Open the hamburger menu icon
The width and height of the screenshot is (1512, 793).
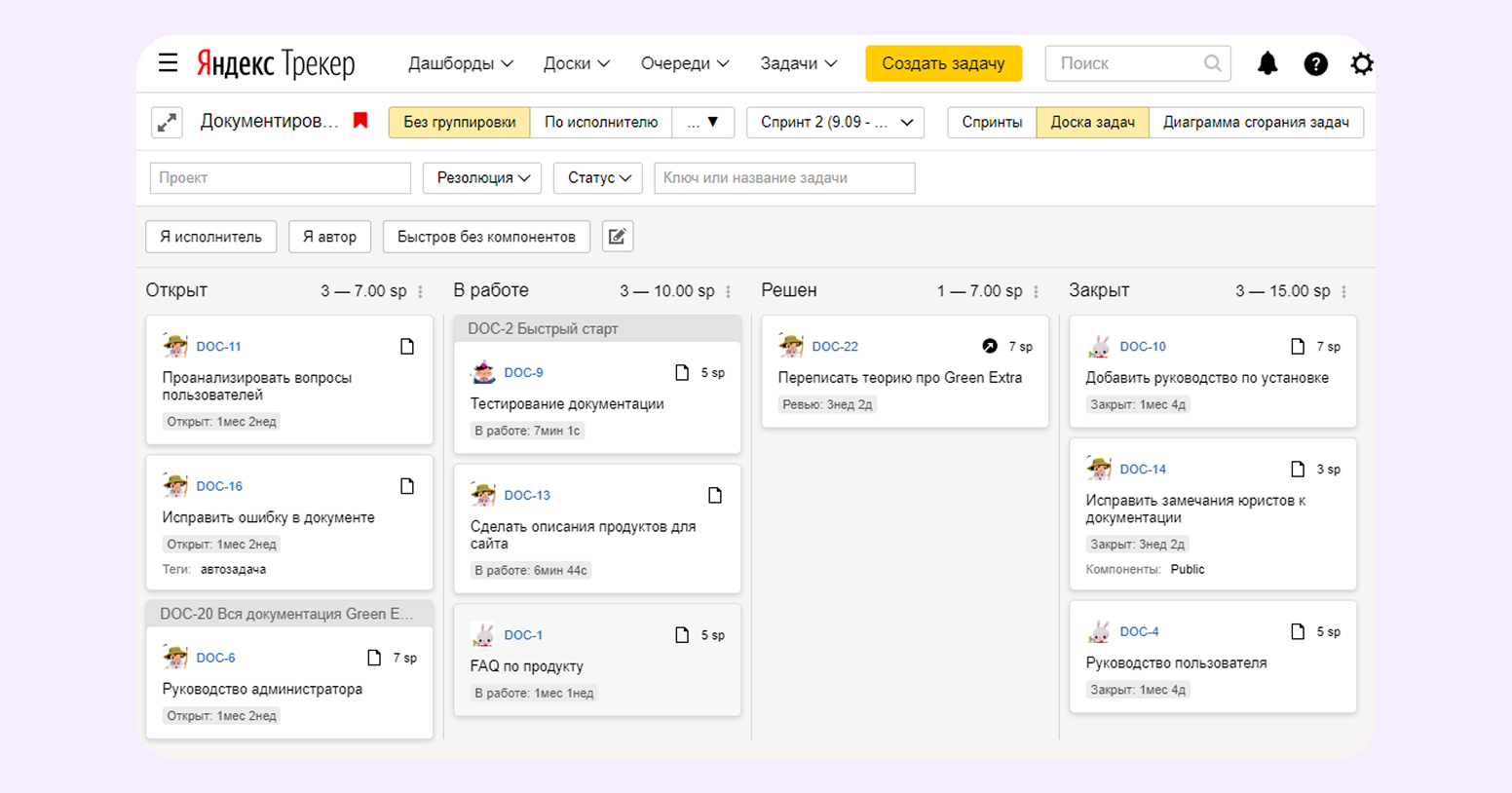(168, 63)
